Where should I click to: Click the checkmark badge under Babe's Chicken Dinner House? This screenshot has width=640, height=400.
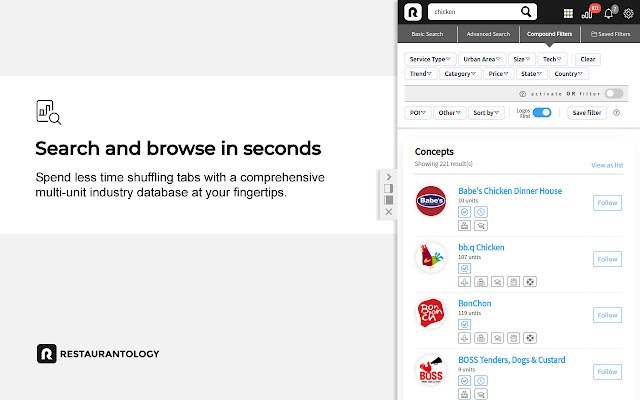tap(464, 212)
